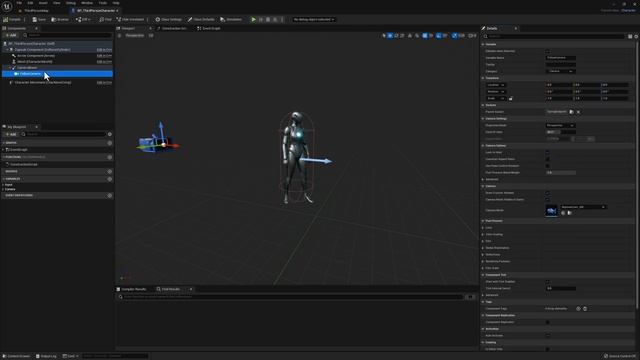Viewport: 640px width, 360px height.
Task: Start play with green Play button
Action: pyautogui.click(x=253, y=19)
